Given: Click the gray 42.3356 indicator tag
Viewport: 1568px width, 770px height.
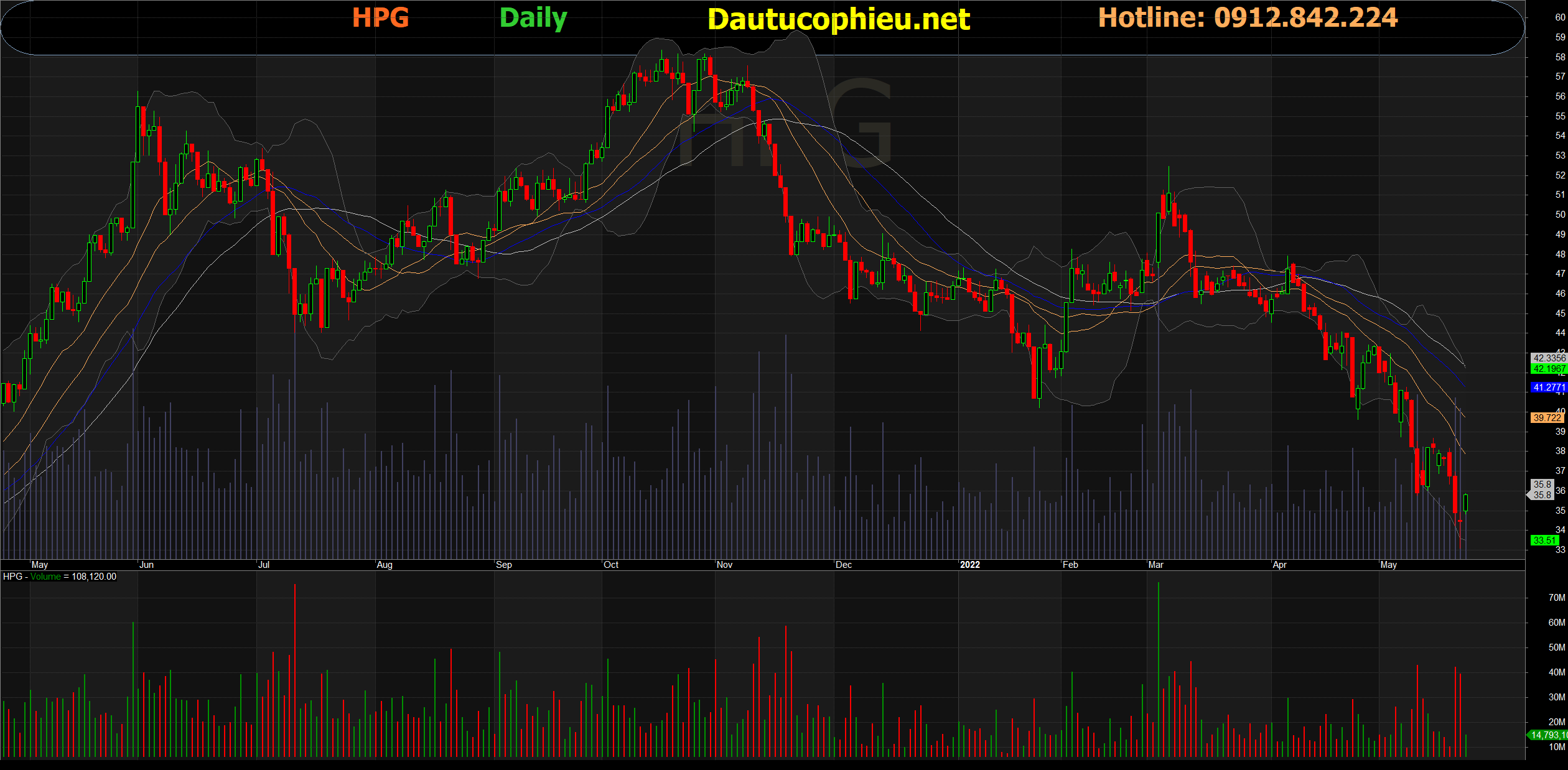Looking at the screenshot, I should (x=1548, y=358).
